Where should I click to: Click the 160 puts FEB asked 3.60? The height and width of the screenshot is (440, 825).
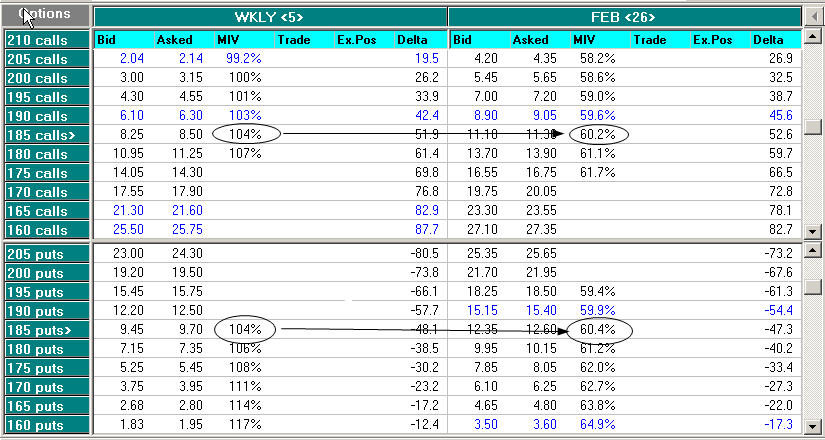pyautogui.click(x=542, y=425)
